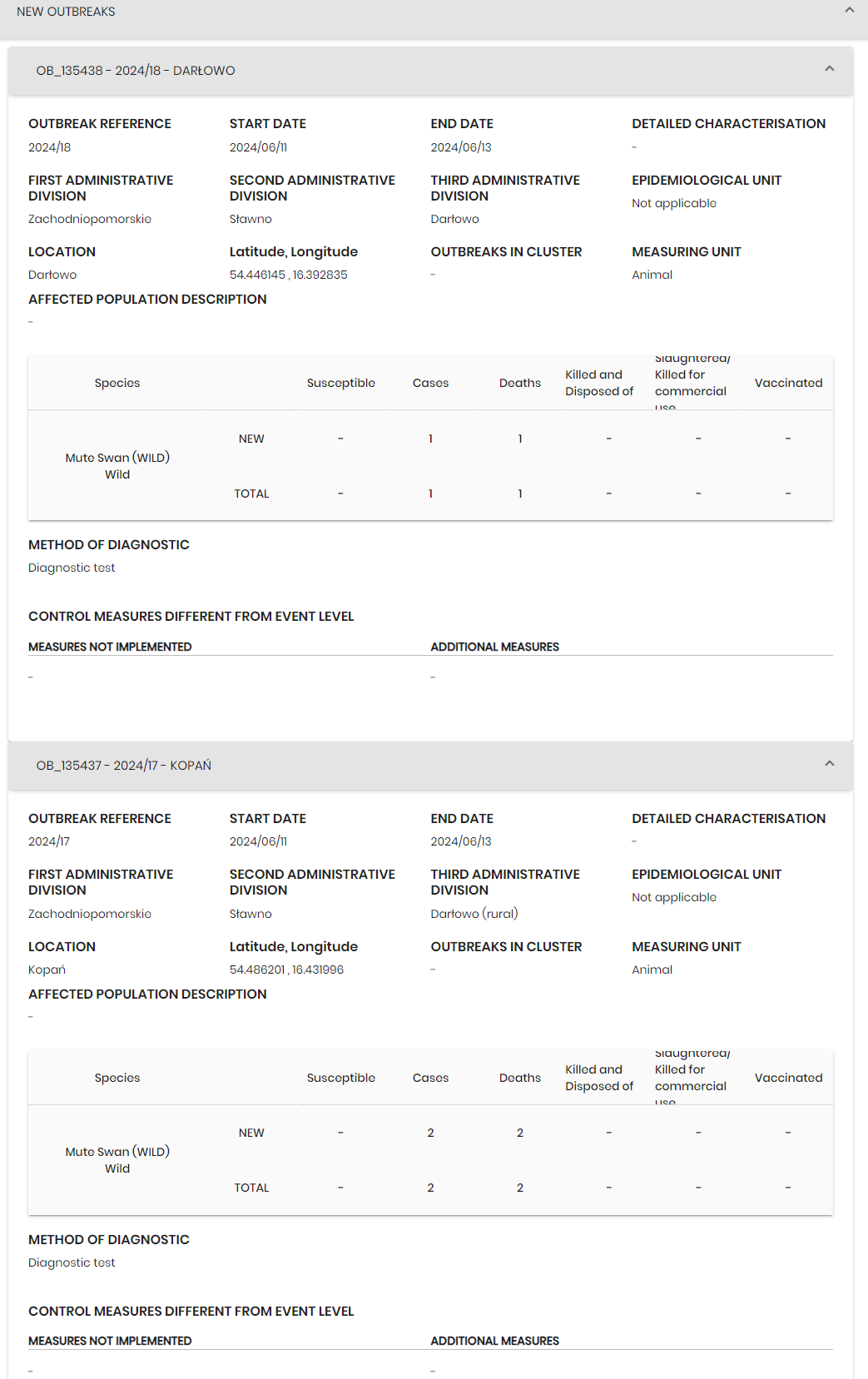Click the Darłowo (rural) third division value
This screenshot has height=1379, width=868.
[x=474, y=914]
